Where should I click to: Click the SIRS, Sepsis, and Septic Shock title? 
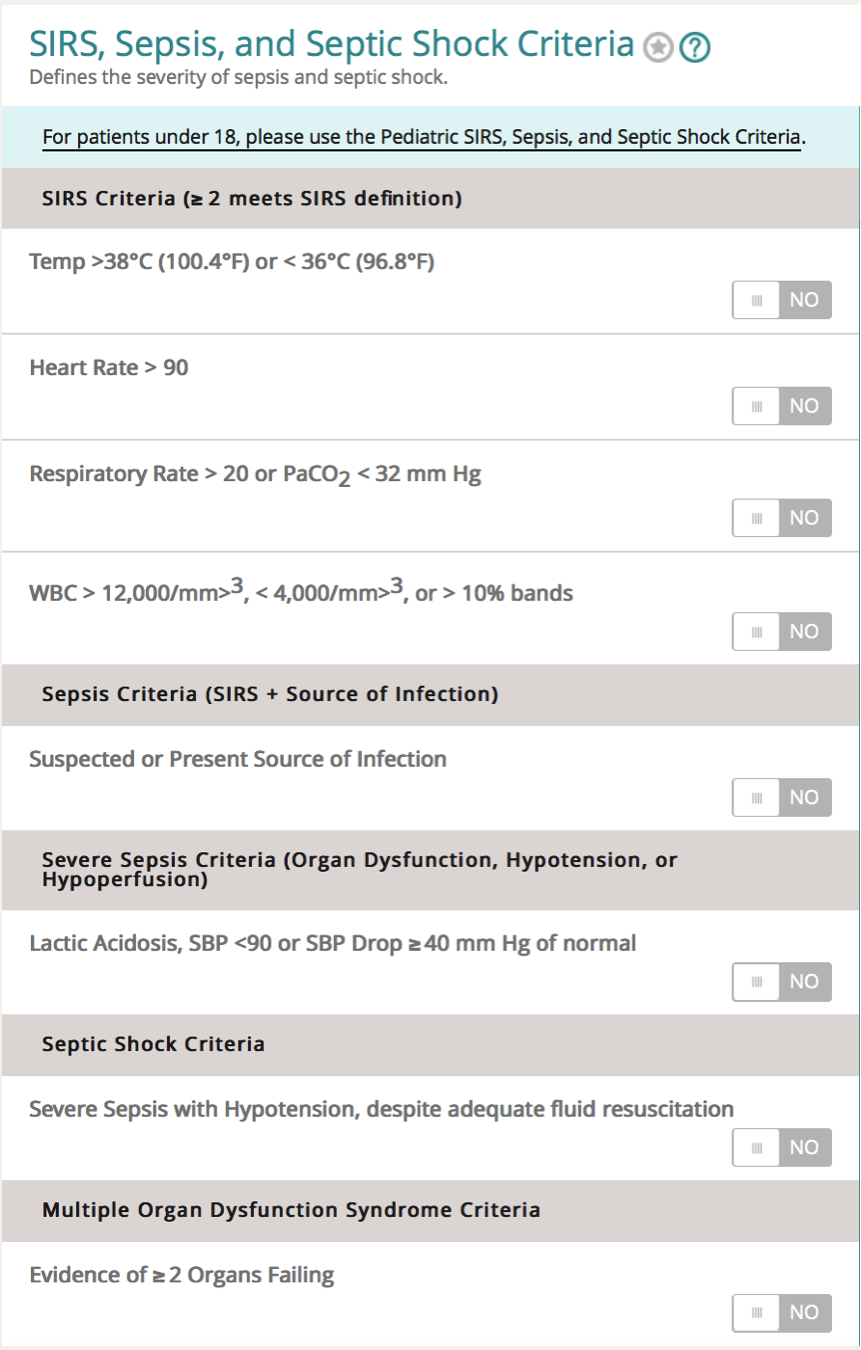[331, 44]
